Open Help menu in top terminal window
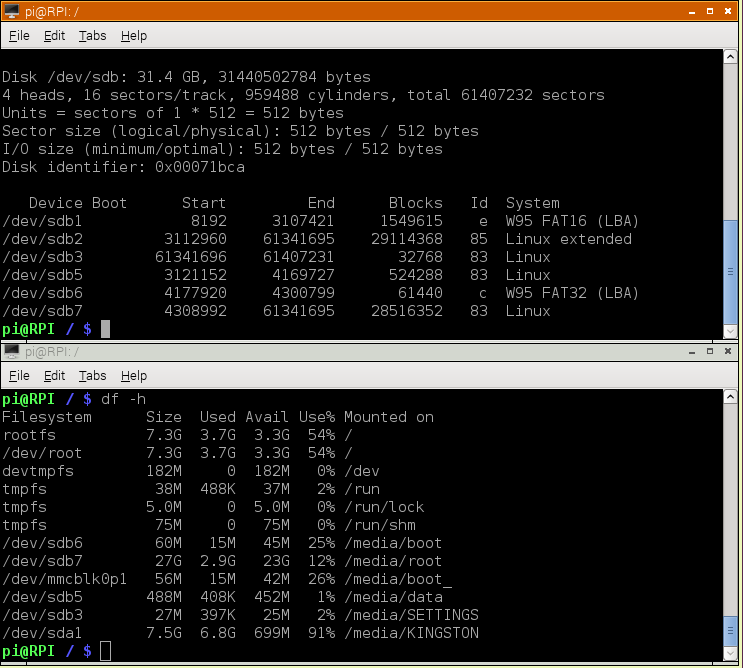Image resolution: width=743 pixels, height=668 pixels. pyautogui.click(x=134, y=36)
